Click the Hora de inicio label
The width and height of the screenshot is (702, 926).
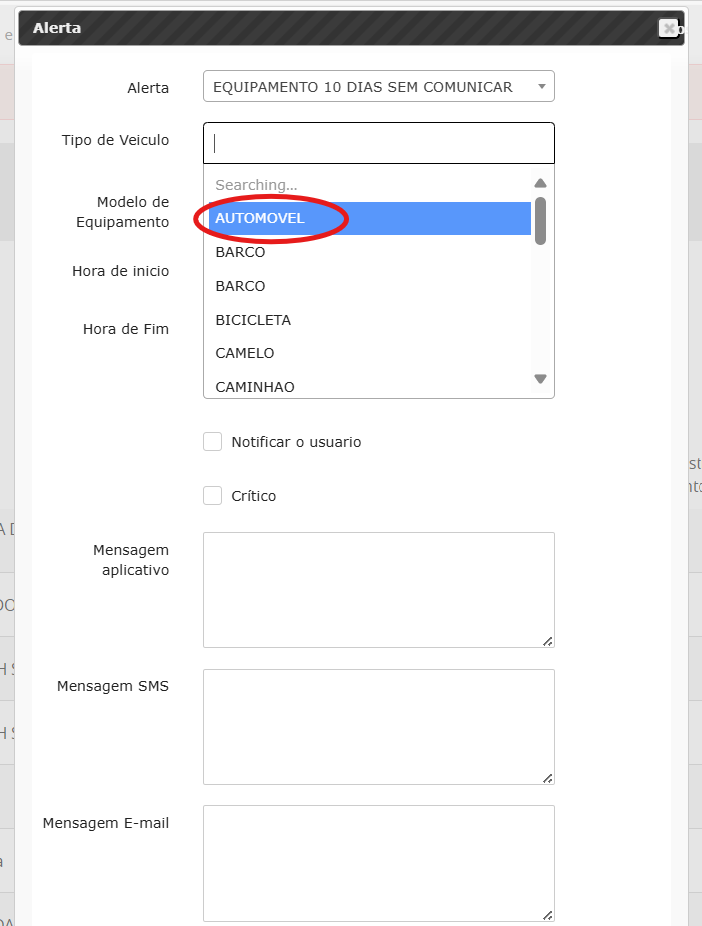(x=120, y=271)
